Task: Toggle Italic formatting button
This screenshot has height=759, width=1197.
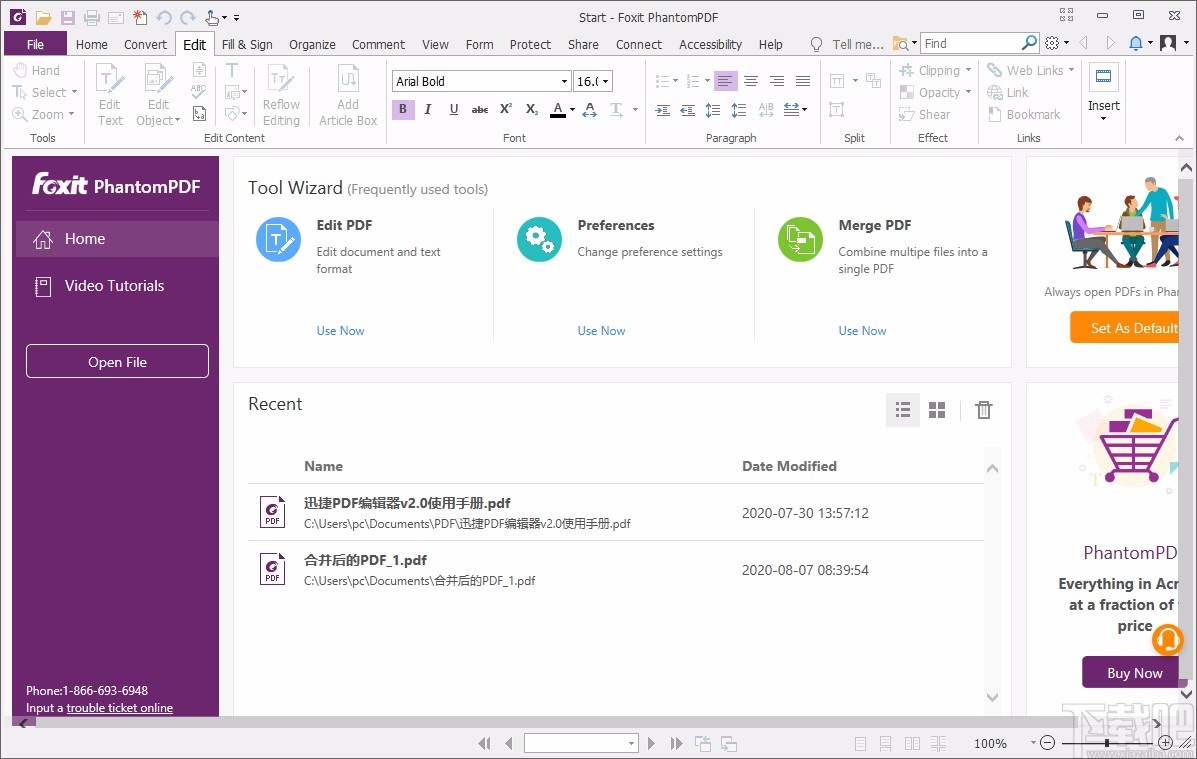Action: 428,110
